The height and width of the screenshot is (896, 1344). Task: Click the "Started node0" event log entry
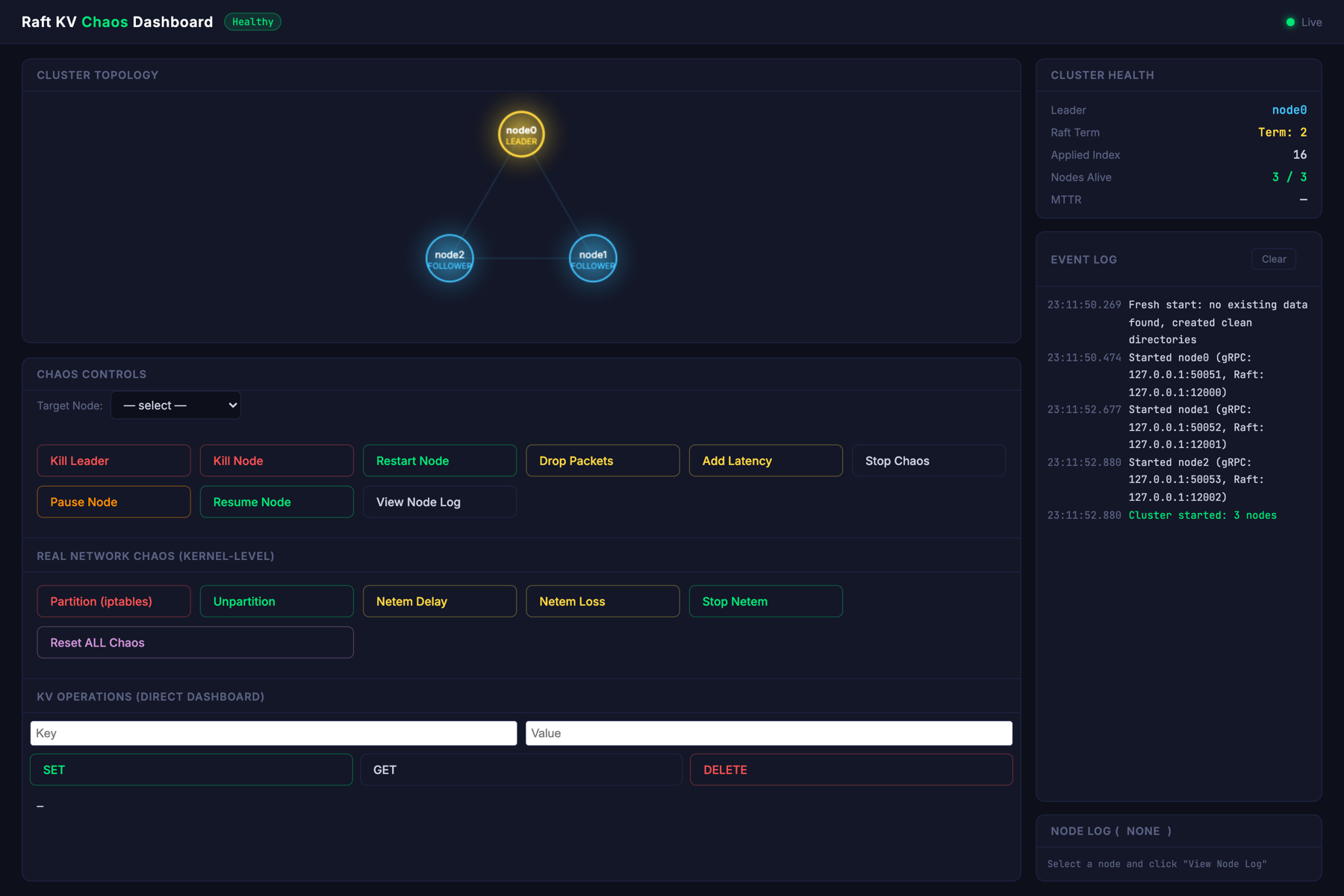(1177, 375)
